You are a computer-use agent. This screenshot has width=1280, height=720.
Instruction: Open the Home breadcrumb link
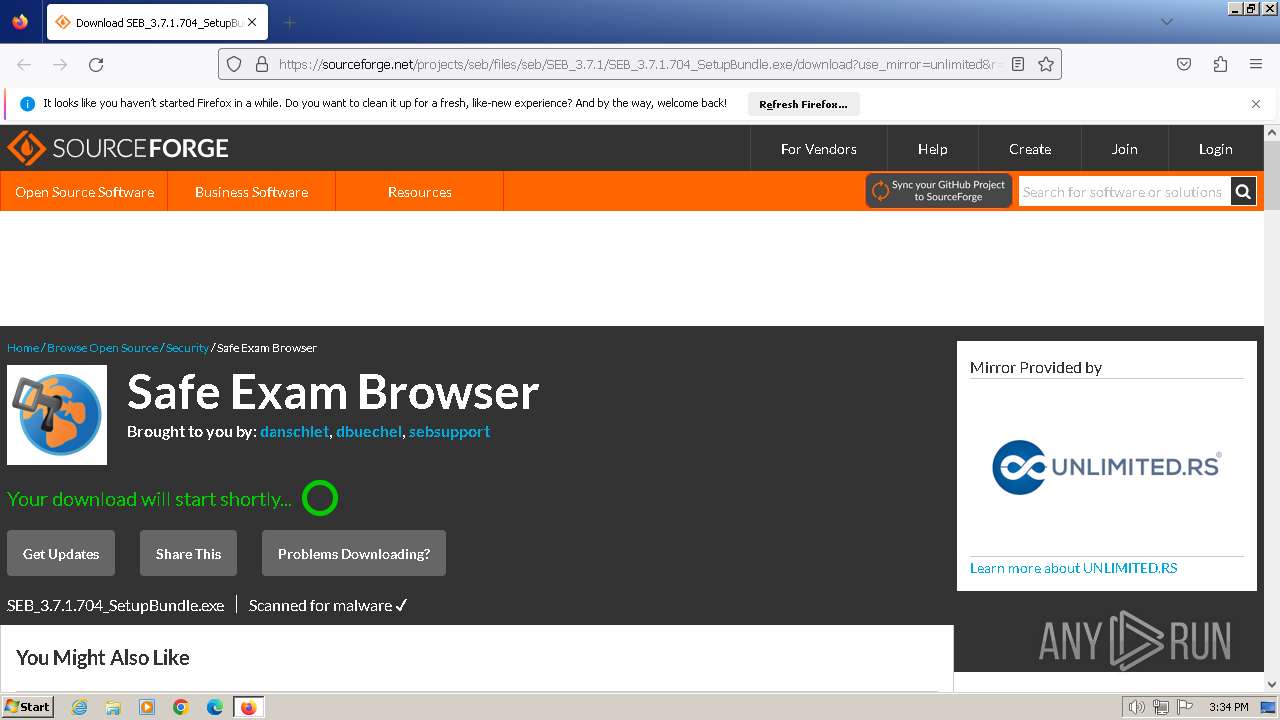click(23, 348)
